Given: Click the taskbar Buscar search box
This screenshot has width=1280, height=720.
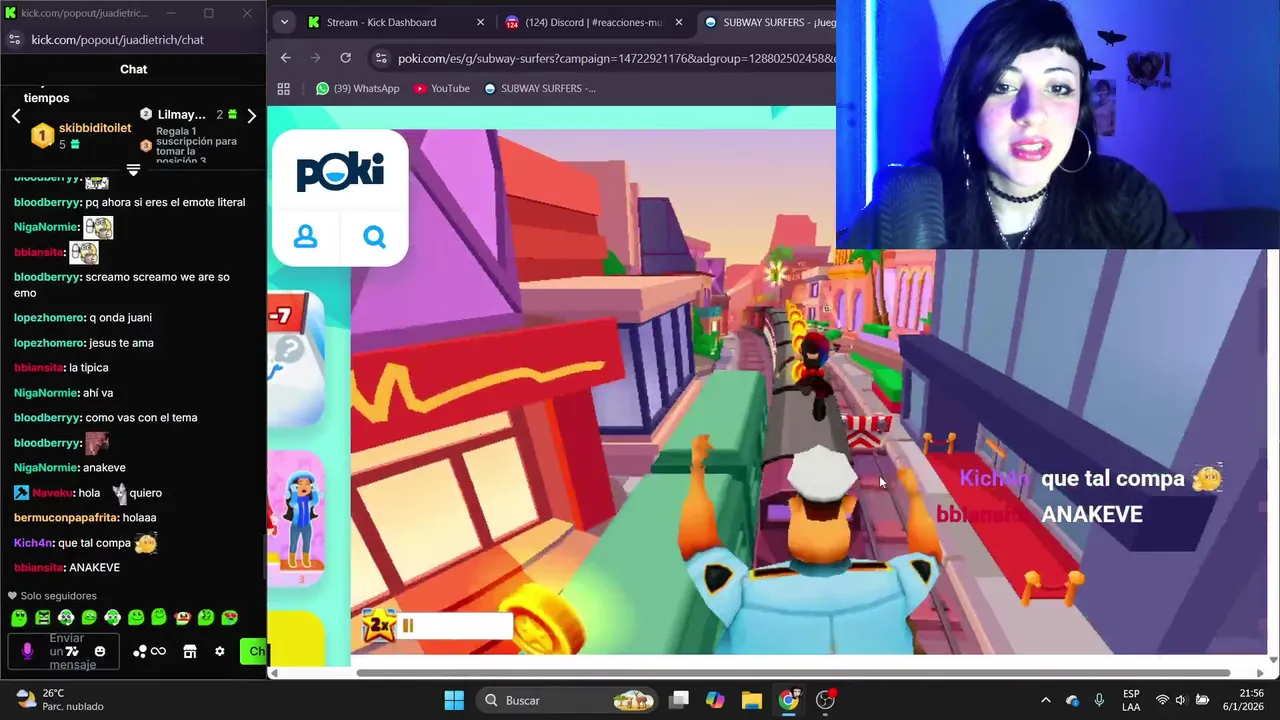Looking at the screenshot, I should click(568, 700).
